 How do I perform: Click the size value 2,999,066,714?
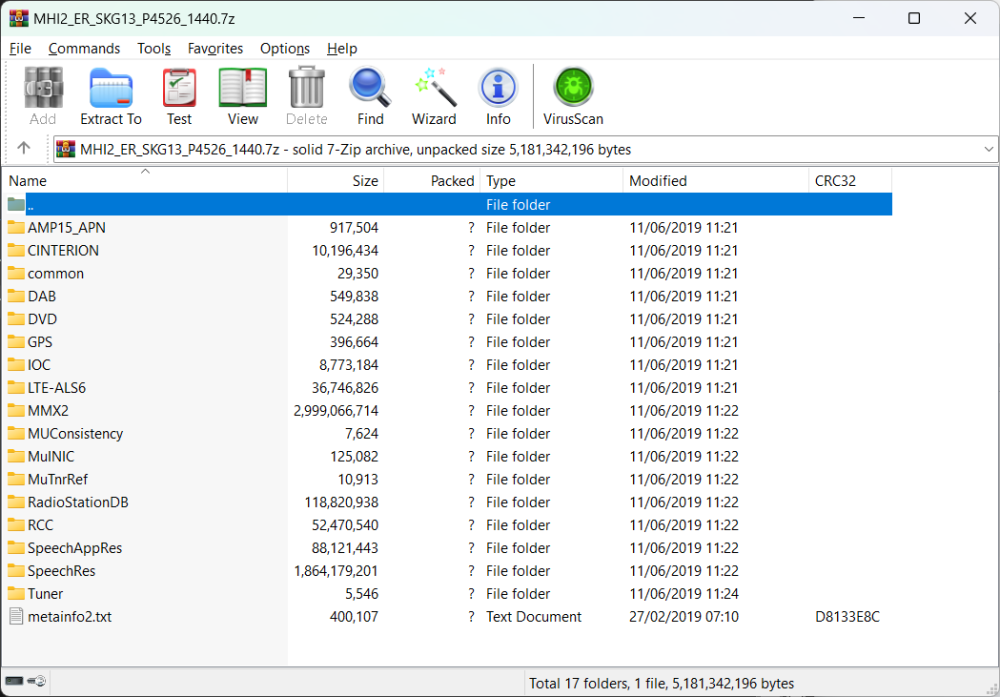point(336,411)
